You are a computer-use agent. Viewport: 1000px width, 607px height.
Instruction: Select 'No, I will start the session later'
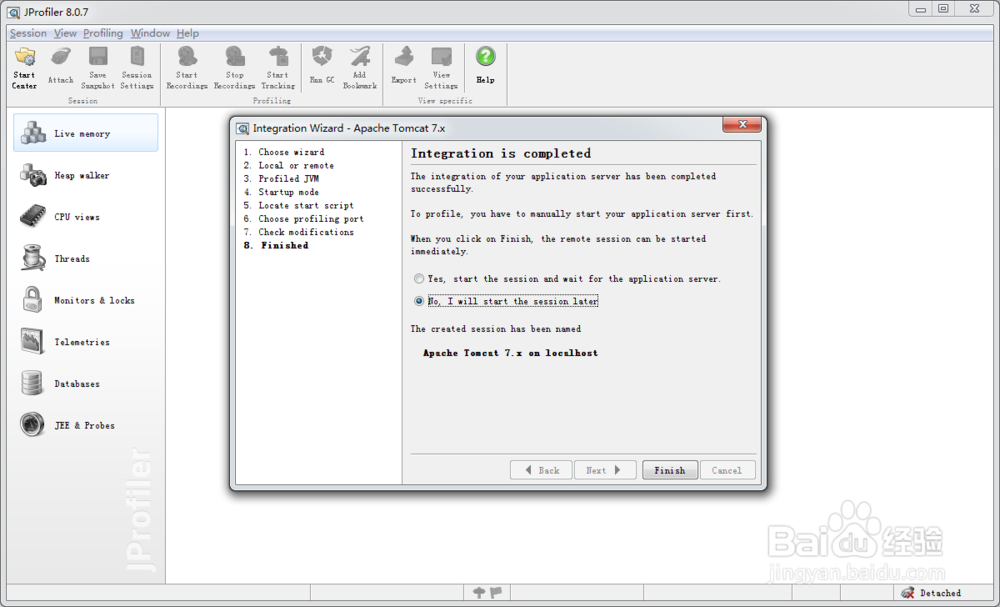[x=418, y=301]
